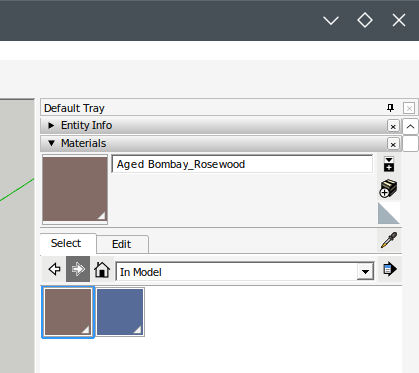The image size is (419, 373).
Task: Close the Materials panel
Action: pos(393,144)
